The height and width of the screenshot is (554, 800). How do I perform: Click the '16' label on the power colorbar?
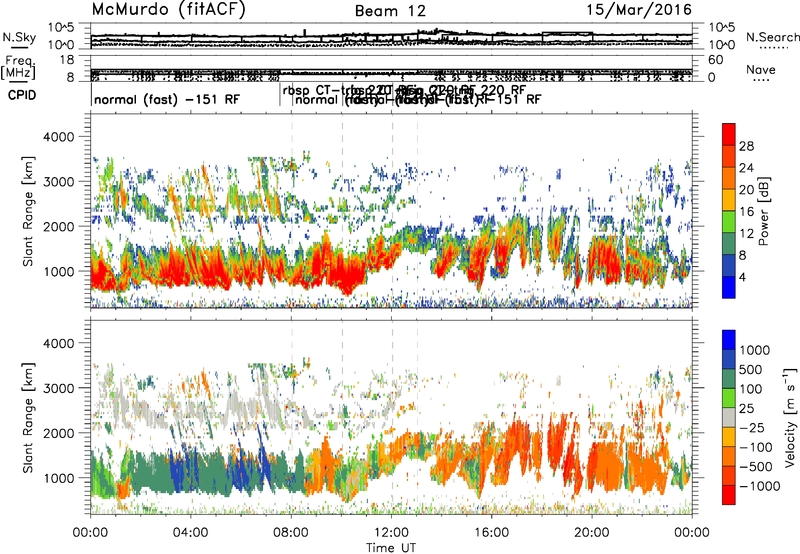coord(746,212)
